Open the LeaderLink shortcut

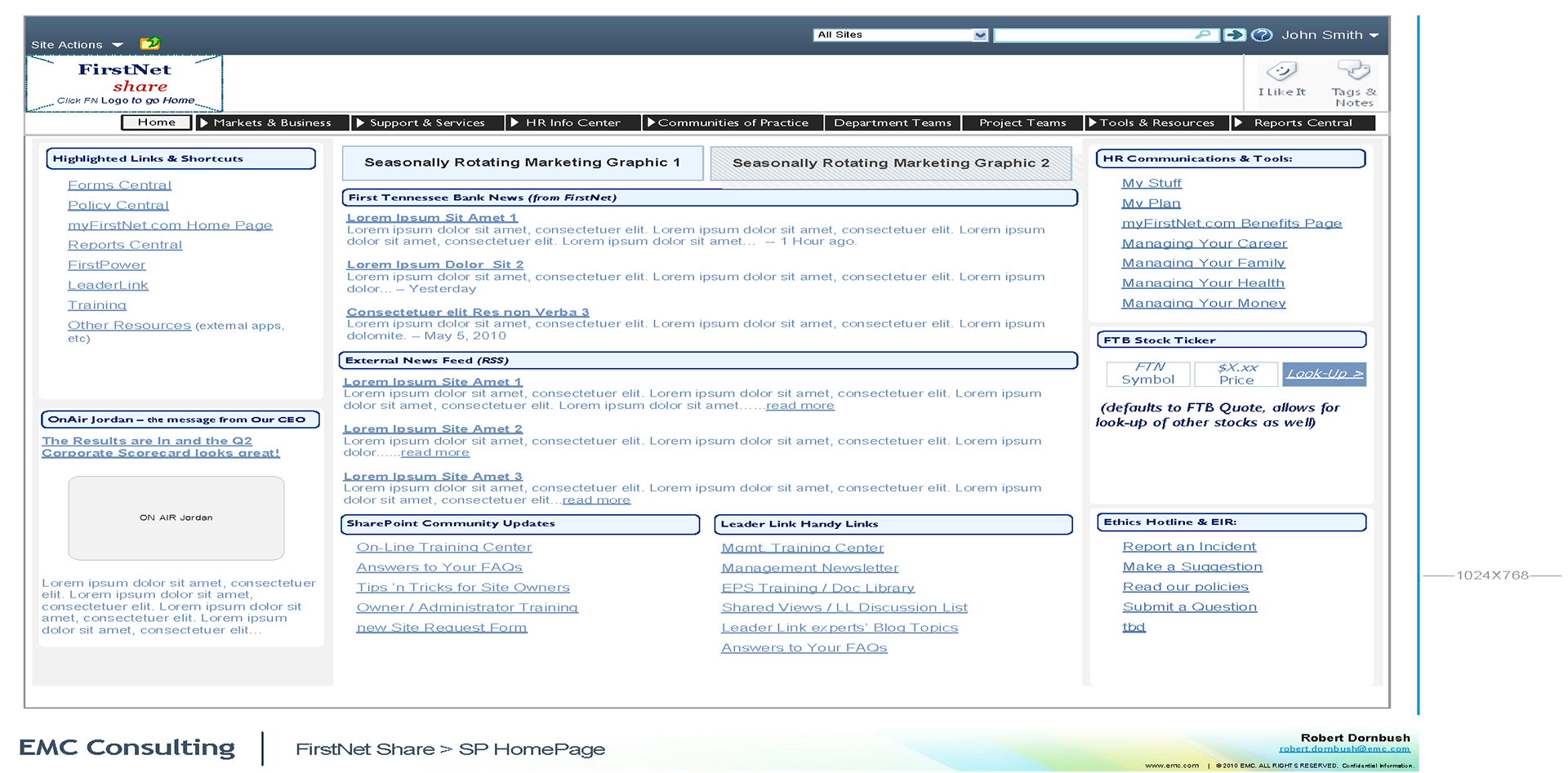point(108,285)
